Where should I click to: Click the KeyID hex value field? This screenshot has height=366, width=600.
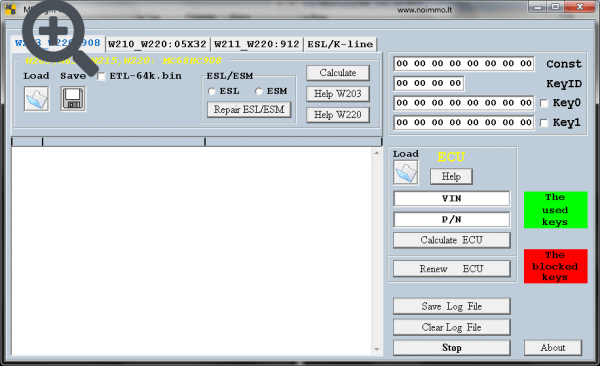click(429, 83)
